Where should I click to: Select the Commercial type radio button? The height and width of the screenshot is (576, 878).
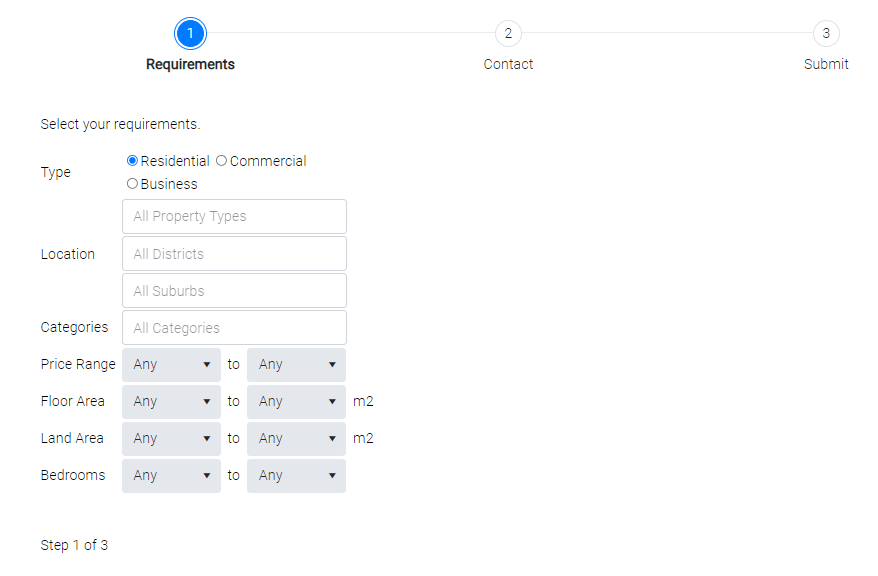click(x=221, y=161)
